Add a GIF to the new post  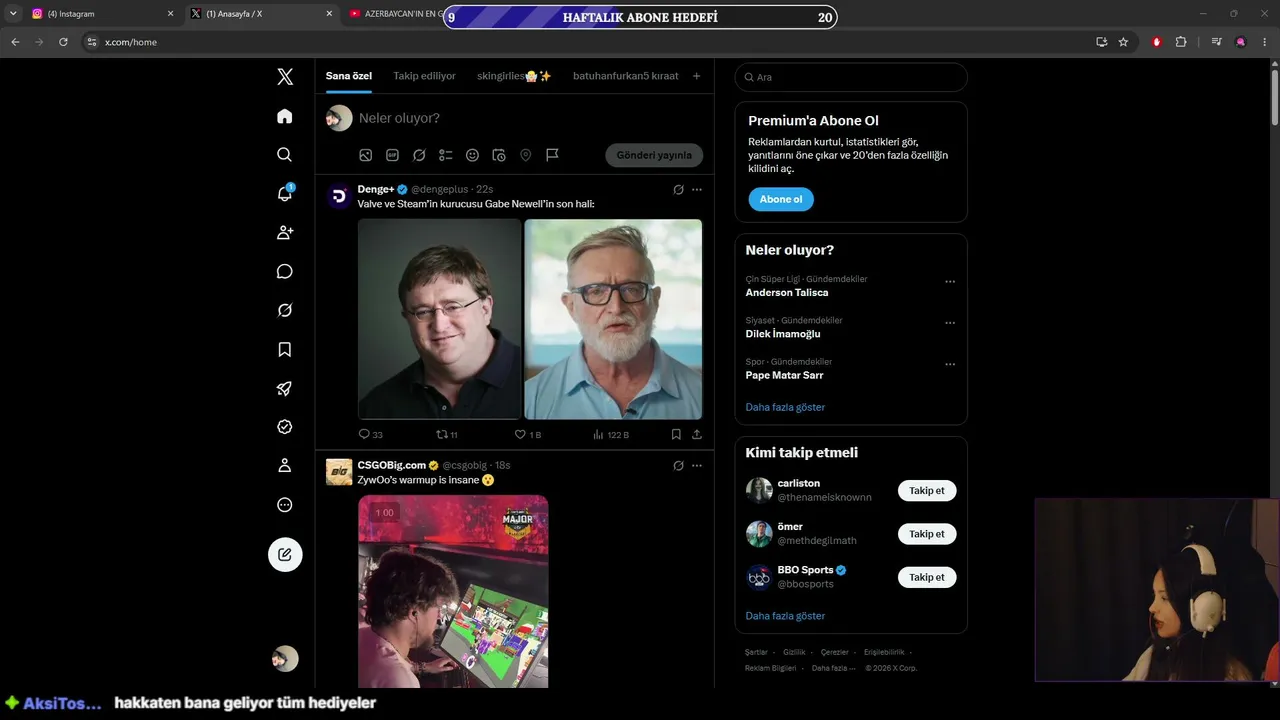(x=392, y=155)
